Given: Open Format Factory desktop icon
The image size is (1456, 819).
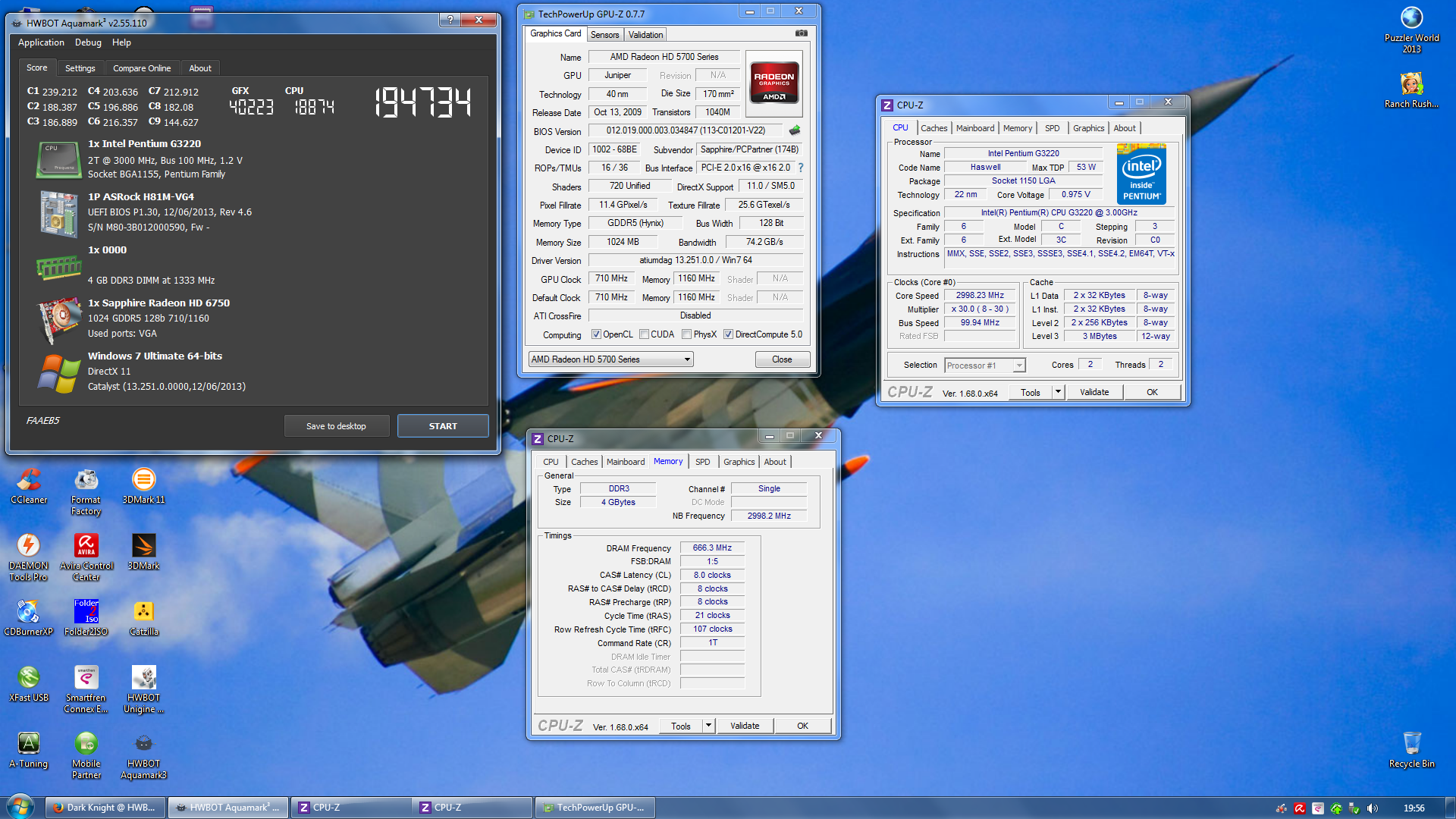Looking at the screenshot, I should click(86, 491).
